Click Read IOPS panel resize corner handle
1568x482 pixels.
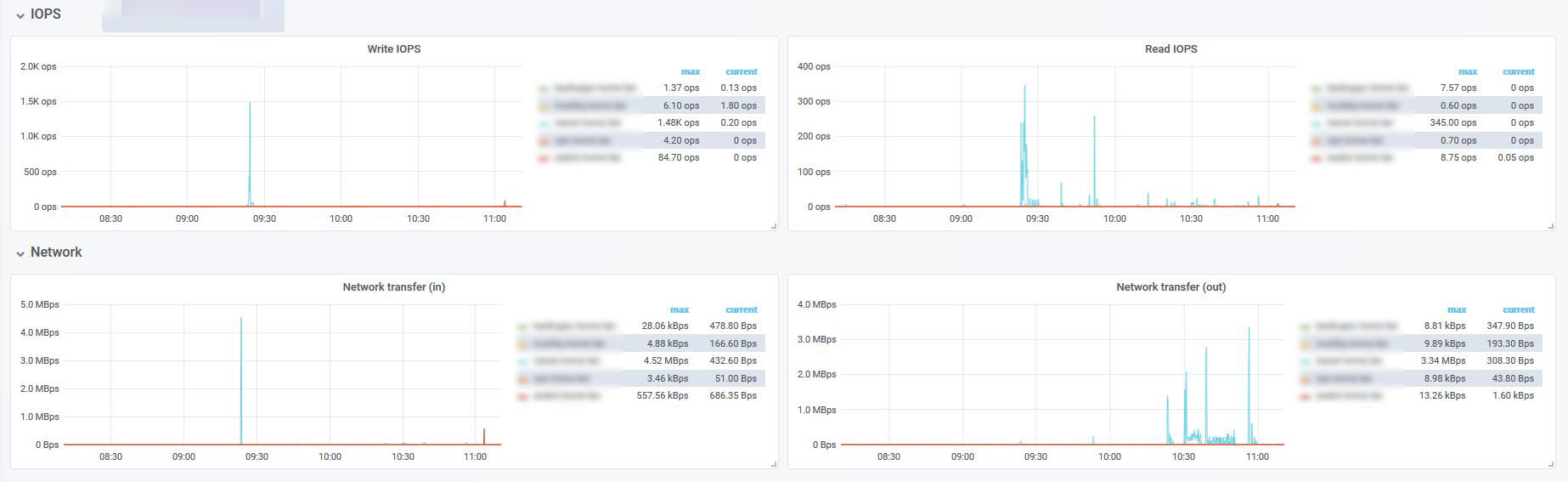pyautogui.click(x=1550, y=226)
